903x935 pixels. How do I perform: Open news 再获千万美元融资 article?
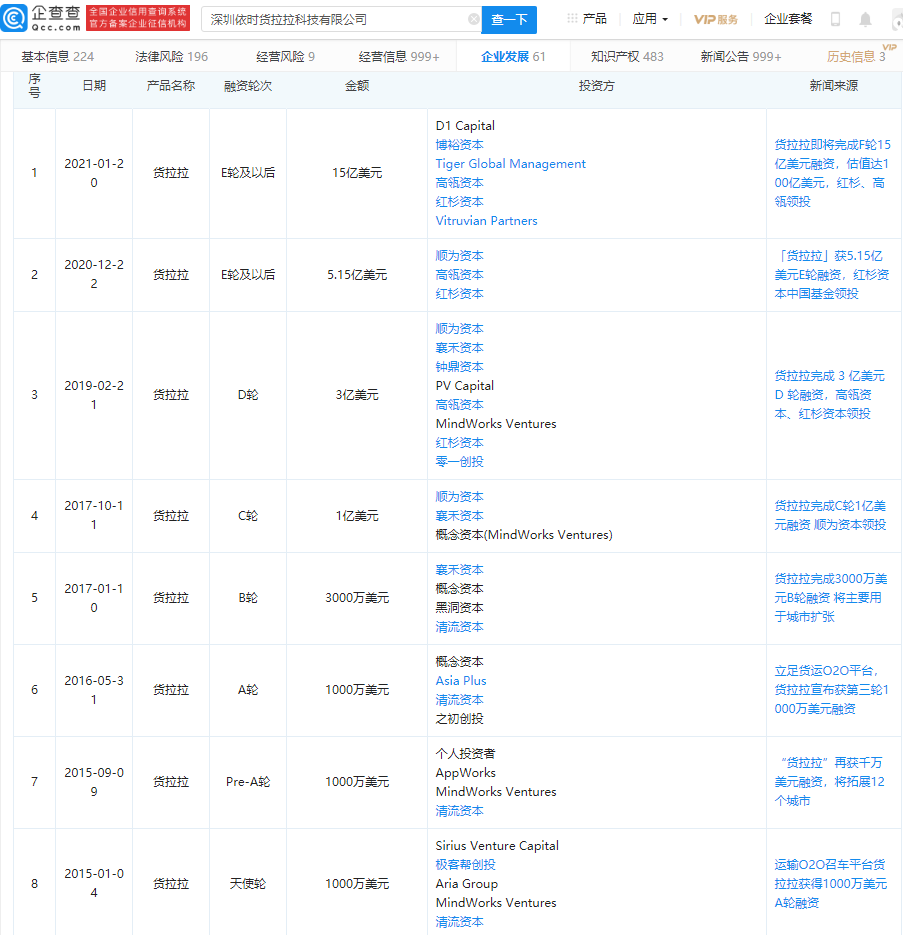tap(830, 782)
